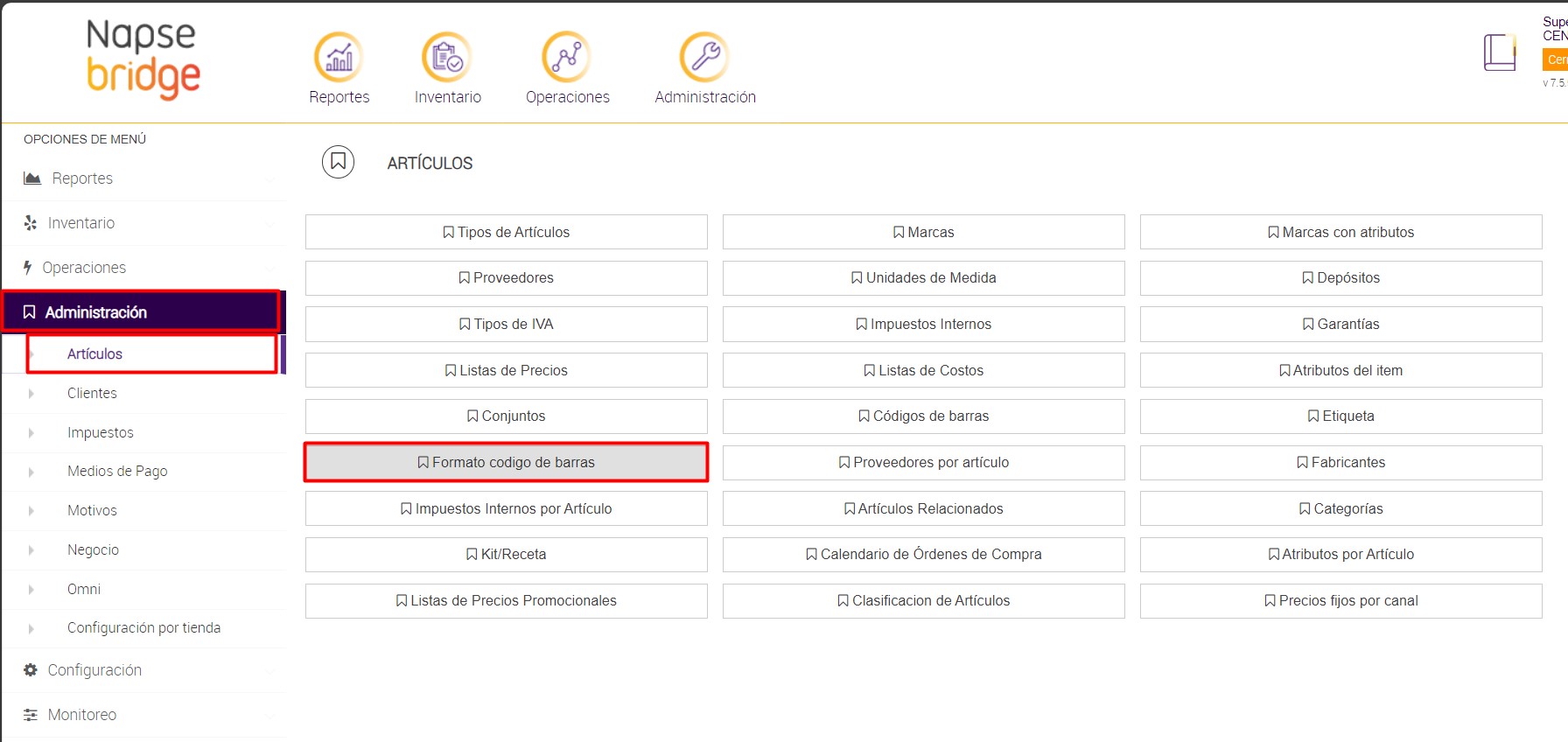Open the Etiqueta button
Screen dimensions: 1568x742
[x=1340, y=416]
